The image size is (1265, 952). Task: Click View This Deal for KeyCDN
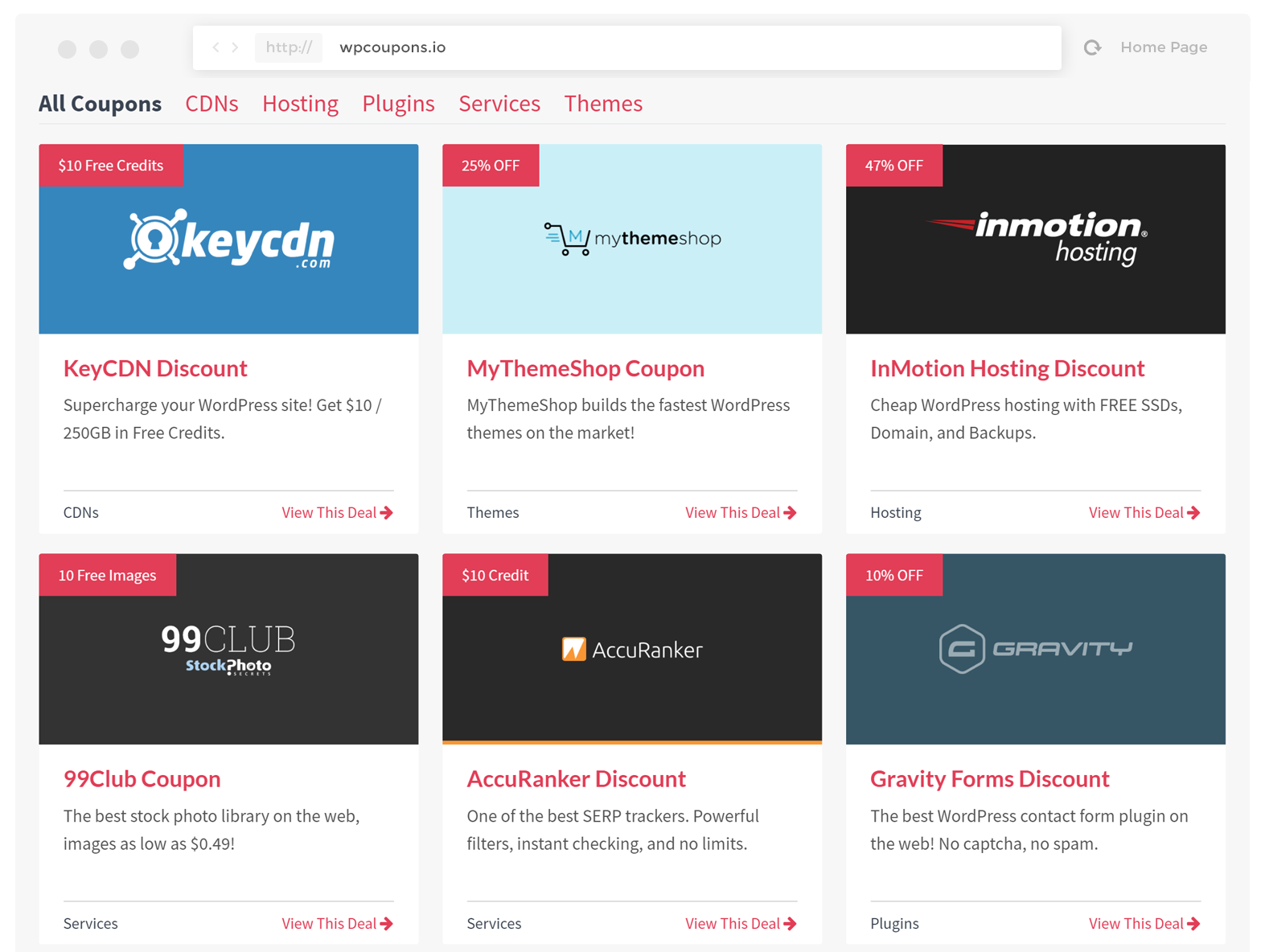337,513
